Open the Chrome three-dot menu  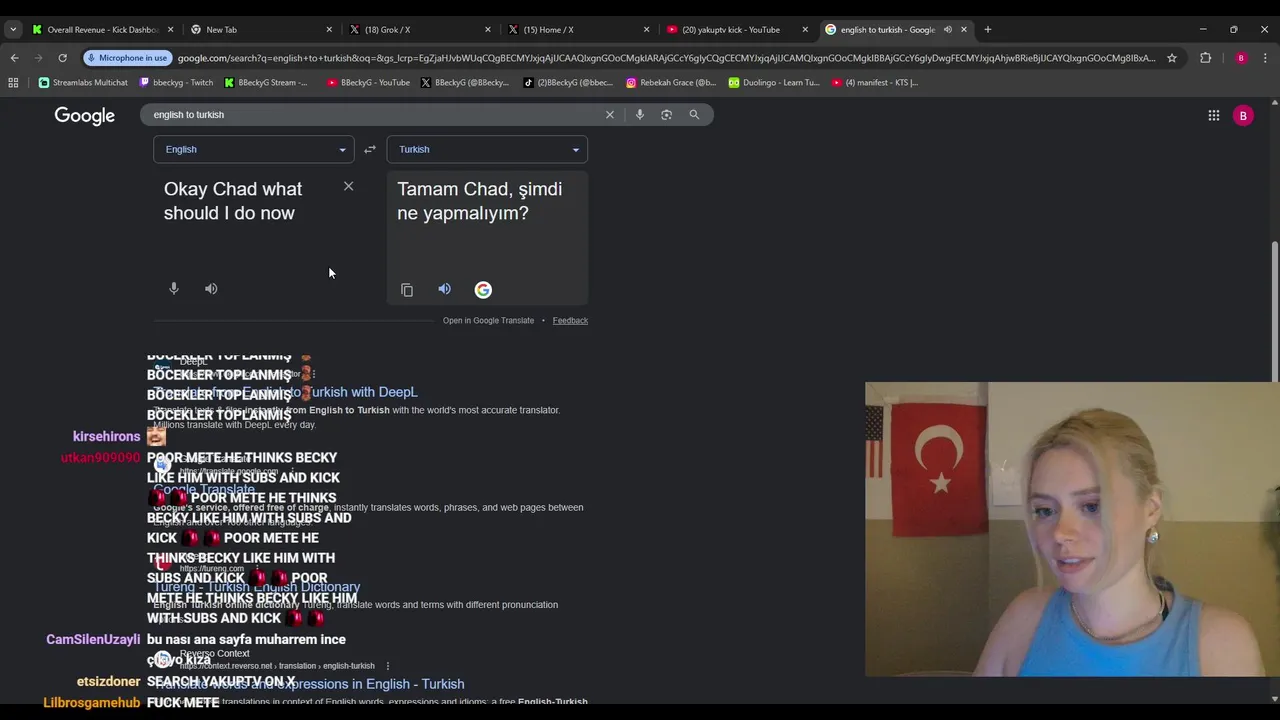(1265, 58)
